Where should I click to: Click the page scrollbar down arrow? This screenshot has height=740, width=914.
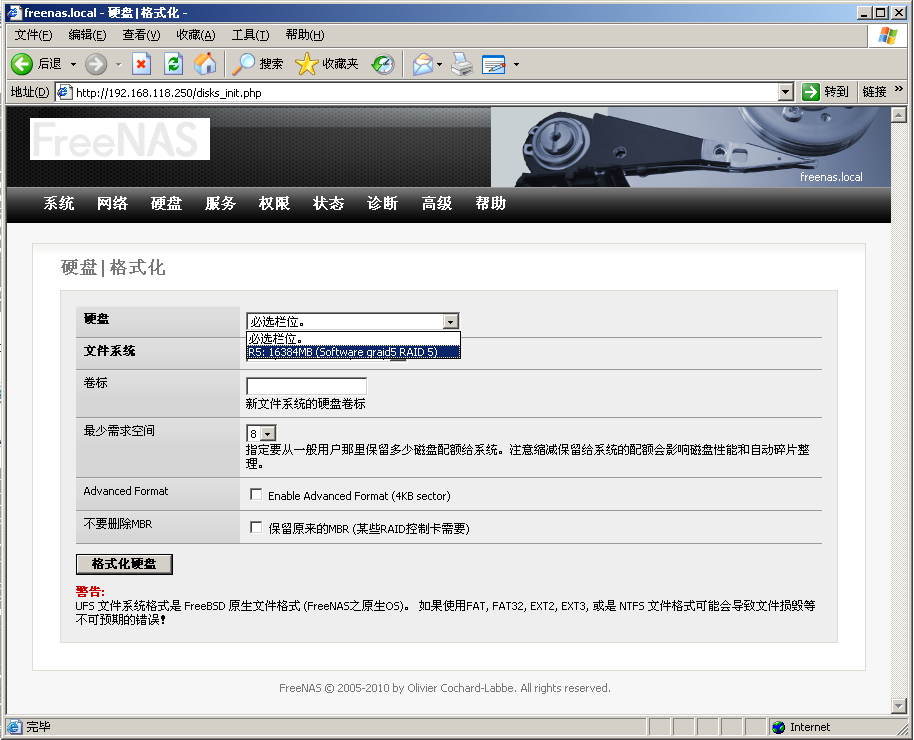[x=899, y=706]
